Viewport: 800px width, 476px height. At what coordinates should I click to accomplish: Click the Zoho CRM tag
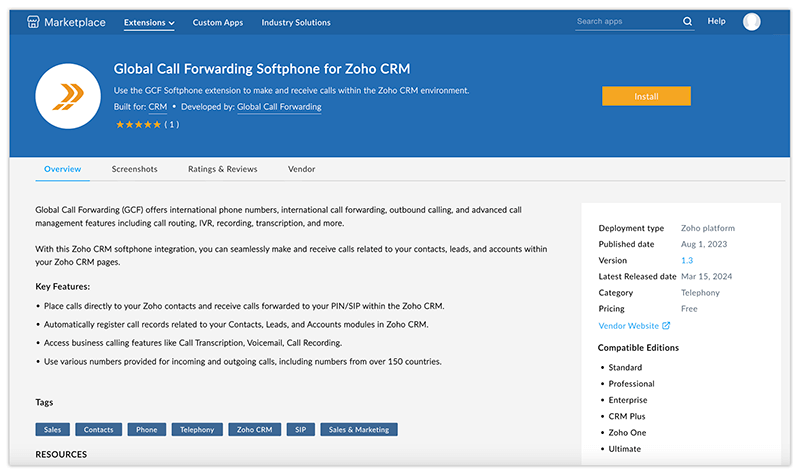[255, 430]
